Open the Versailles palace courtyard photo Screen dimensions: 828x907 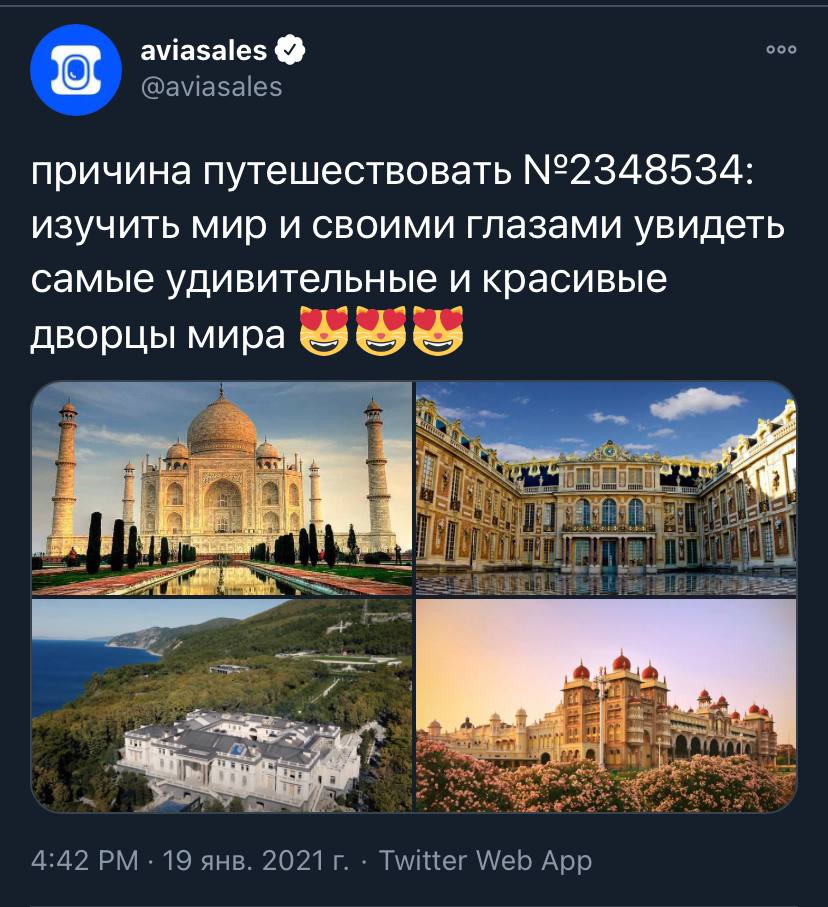click(606, 488)
